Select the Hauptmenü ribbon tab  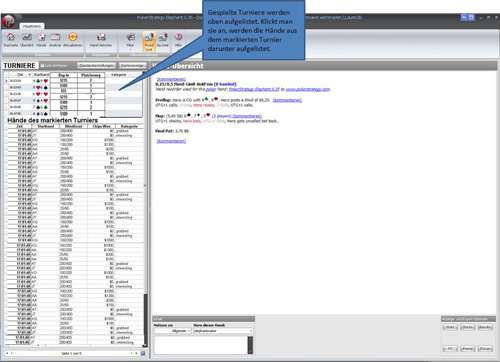tap(32, 26)
